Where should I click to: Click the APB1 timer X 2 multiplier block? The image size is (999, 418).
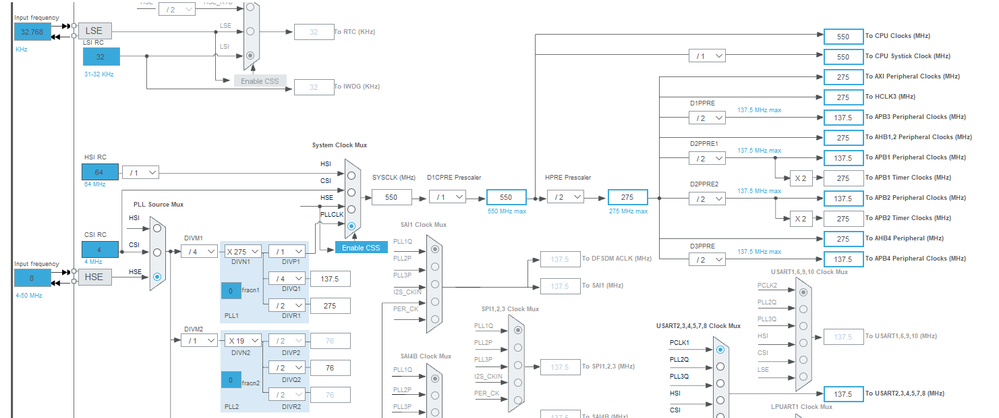click(x=801, y=178)
